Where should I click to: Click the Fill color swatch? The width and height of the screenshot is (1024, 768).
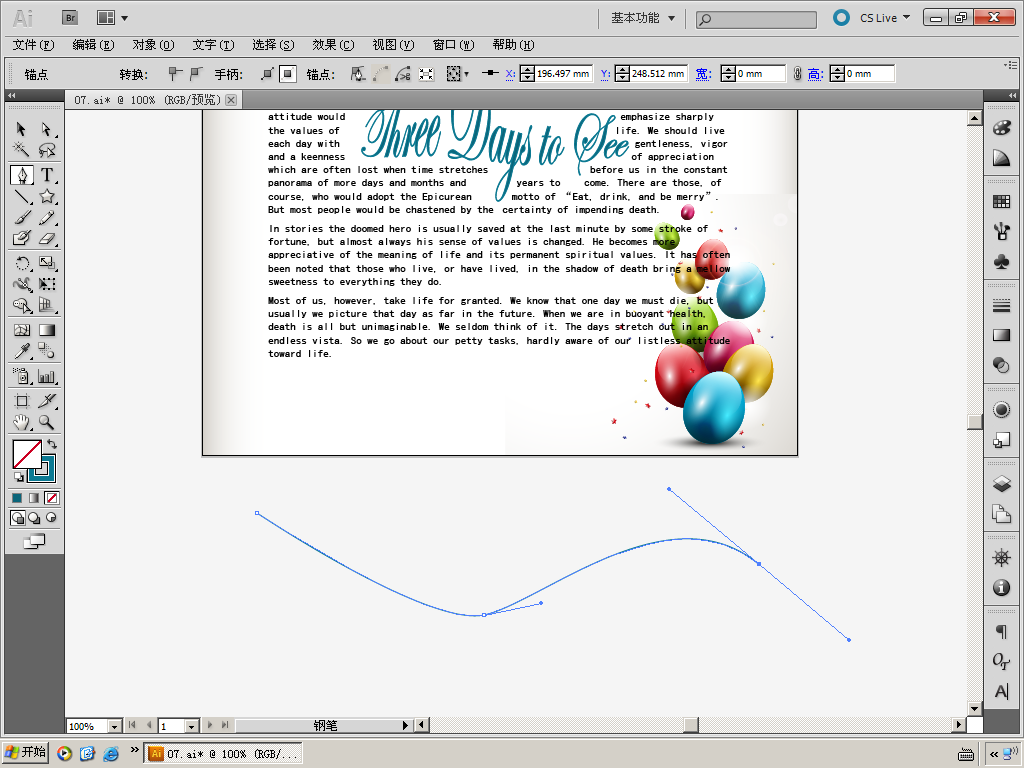[x=27, y=455]
